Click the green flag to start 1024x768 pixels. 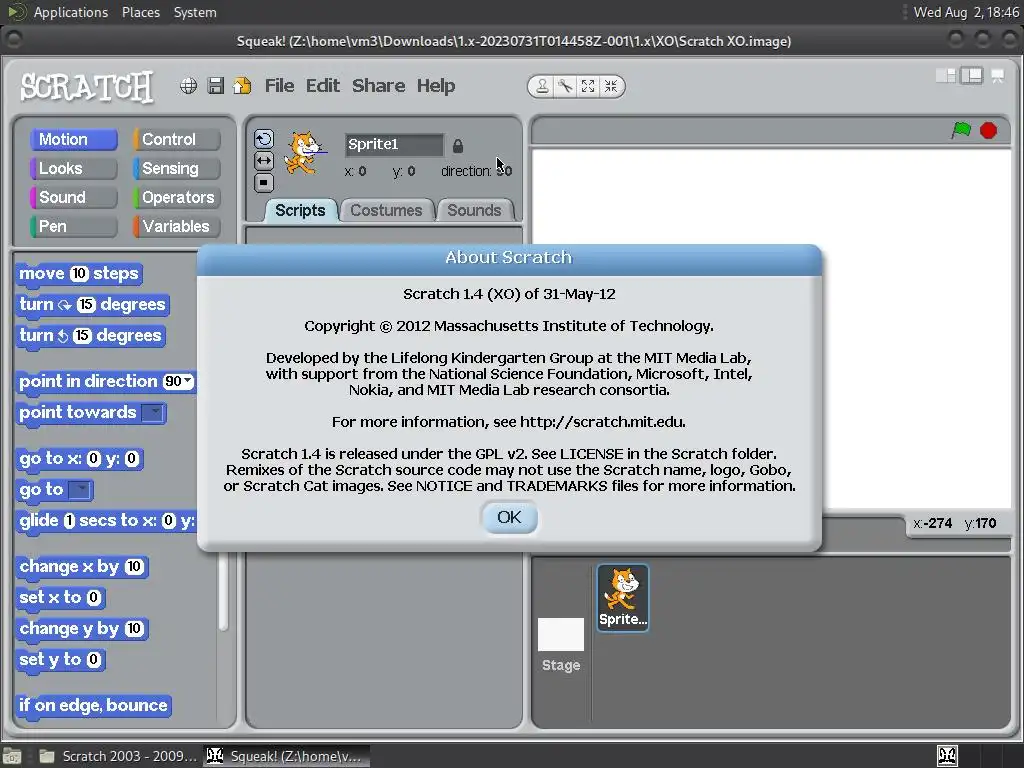961,130
